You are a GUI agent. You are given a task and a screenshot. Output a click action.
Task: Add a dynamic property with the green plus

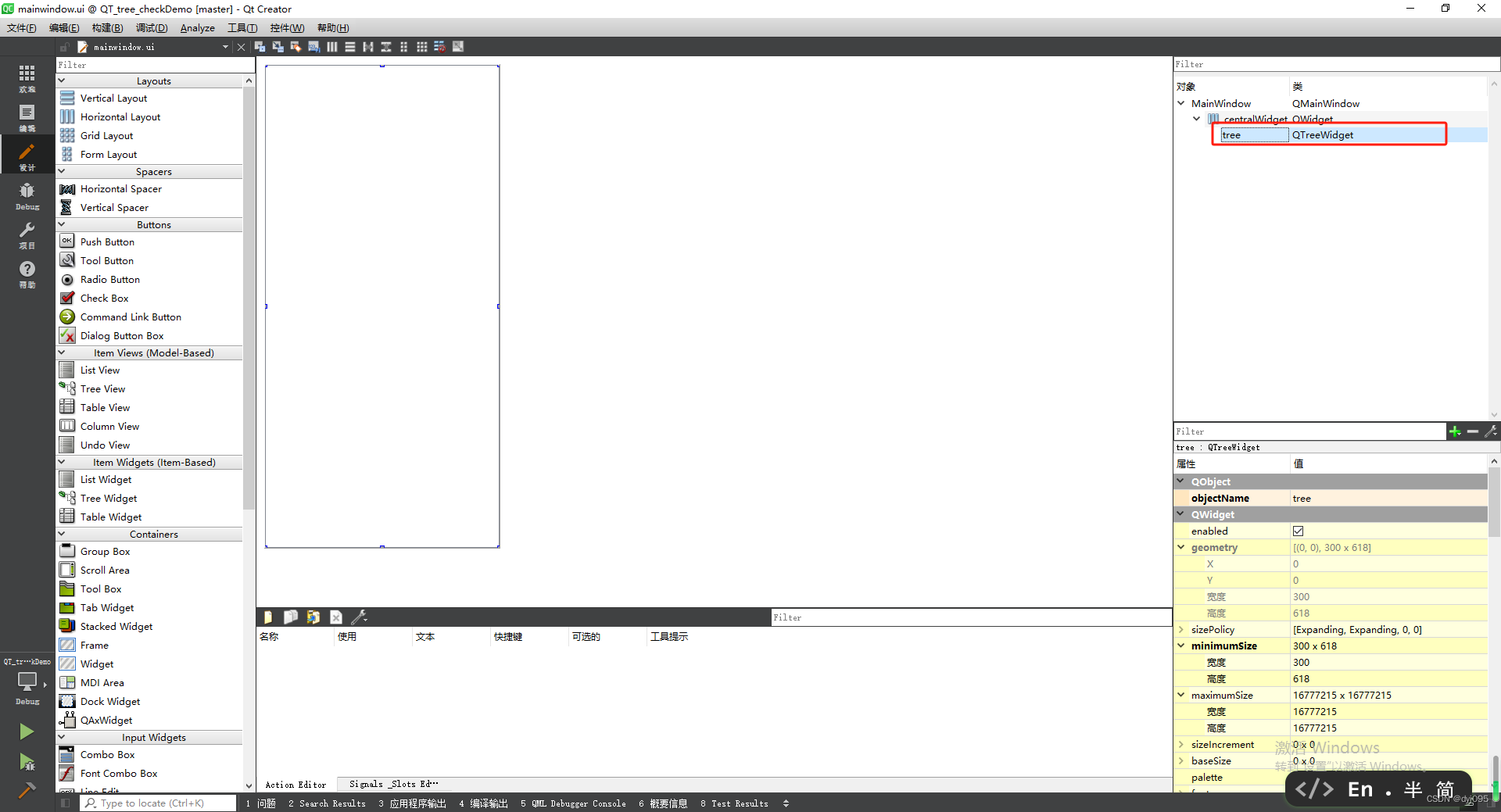tap(1455, 431)
